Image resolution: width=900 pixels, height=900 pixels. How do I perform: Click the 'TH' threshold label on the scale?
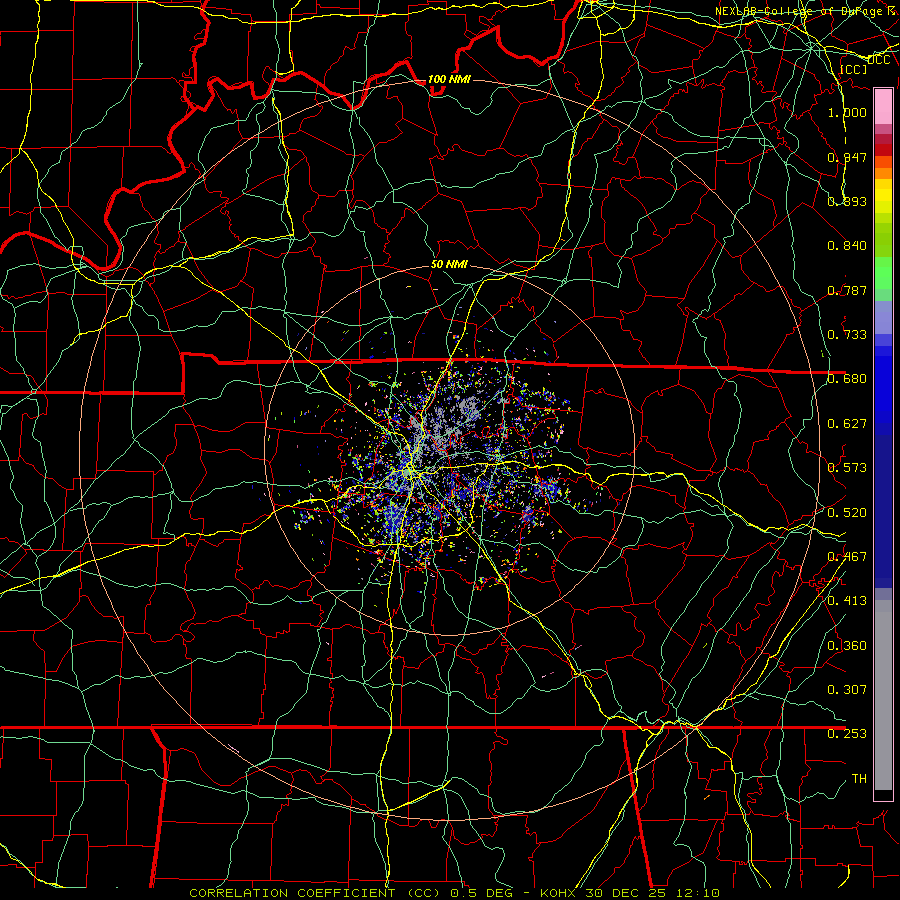point(859,778)
